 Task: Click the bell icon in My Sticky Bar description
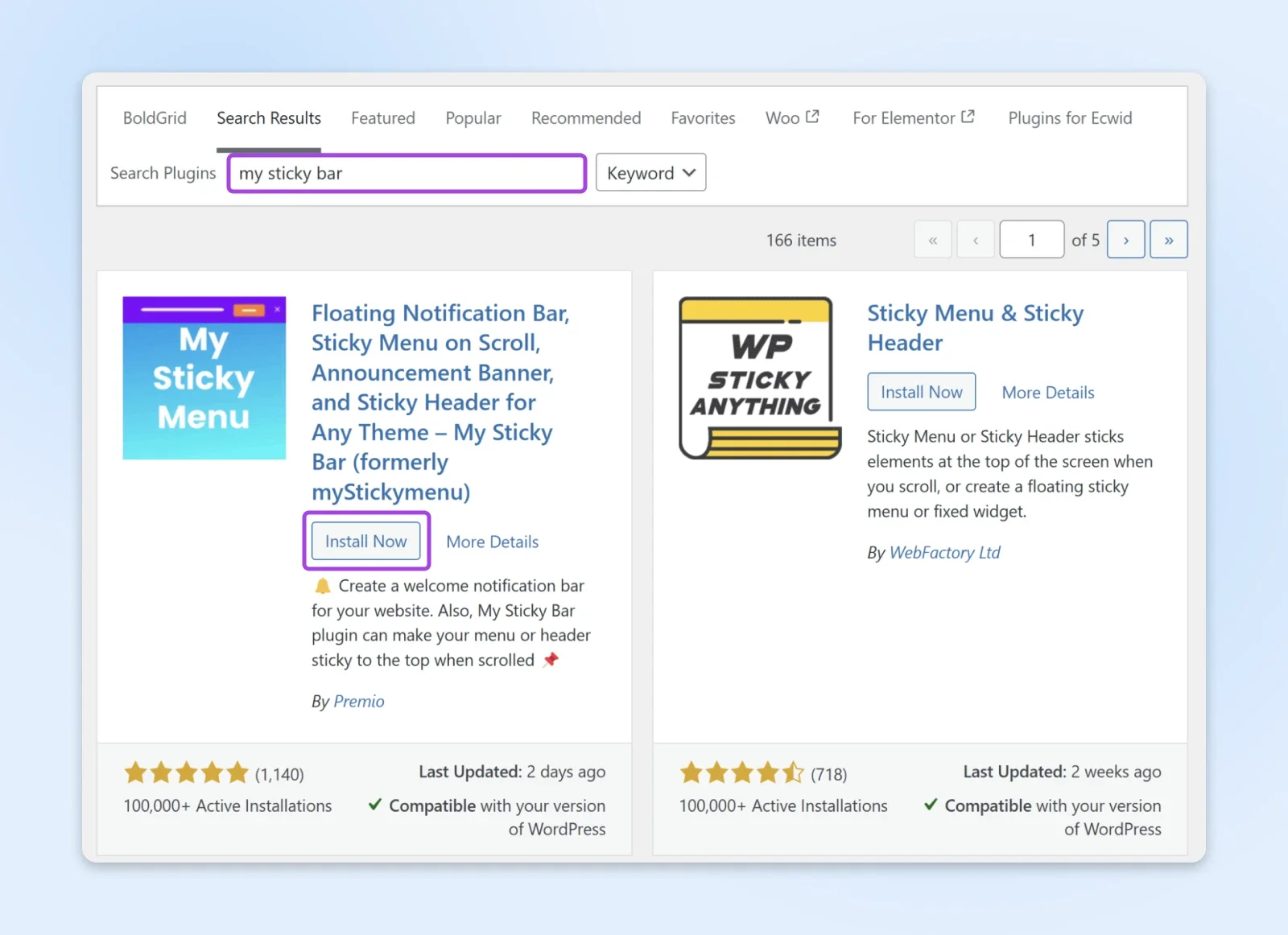pyautogui.click(x=322, y=586)
